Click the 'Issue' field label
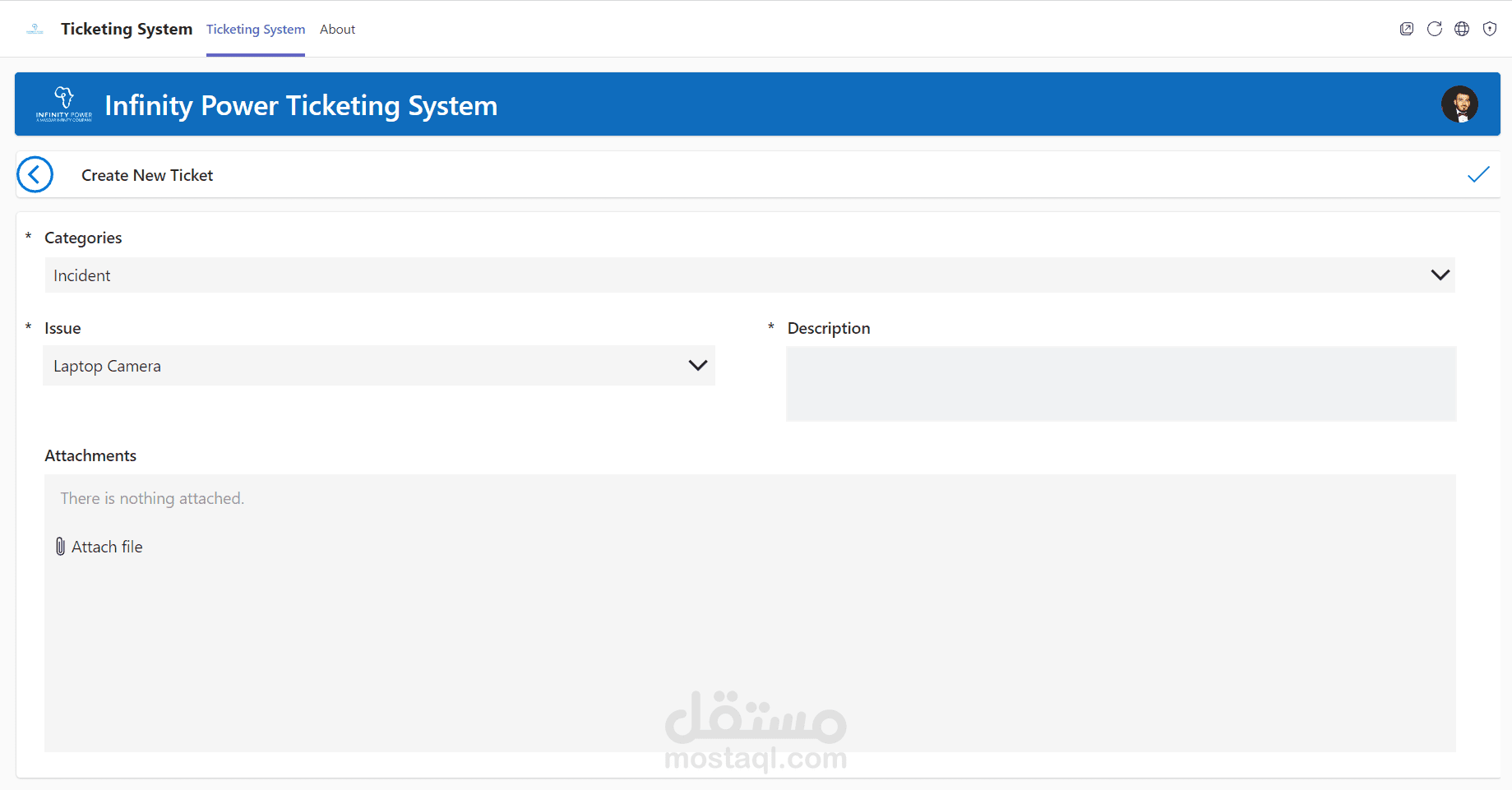The height and width of the screenshot is (790, 1512). click(62, 328)
